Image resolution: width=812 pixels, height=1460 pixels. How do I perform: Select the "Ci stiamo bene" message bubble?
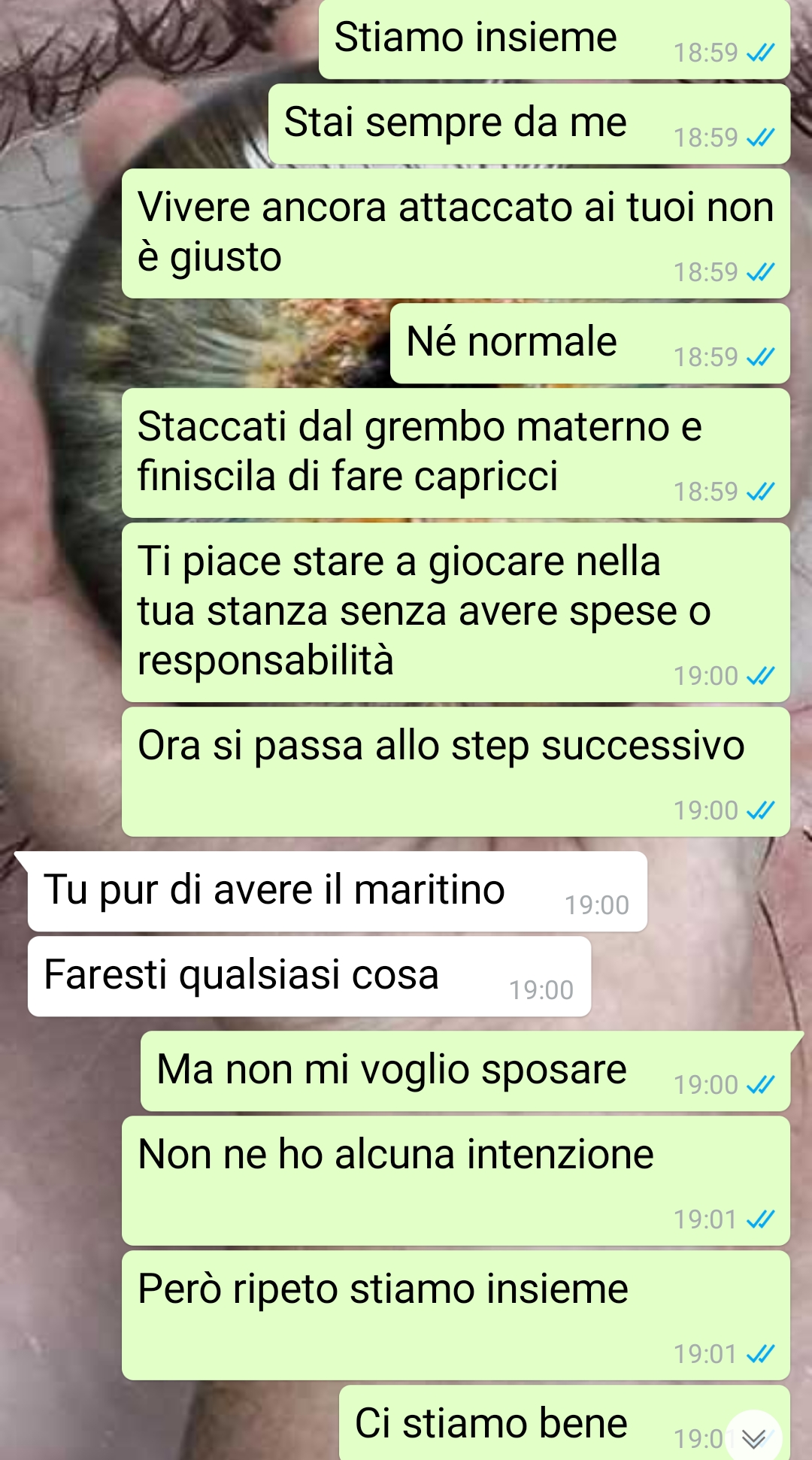click(564, 1422)
